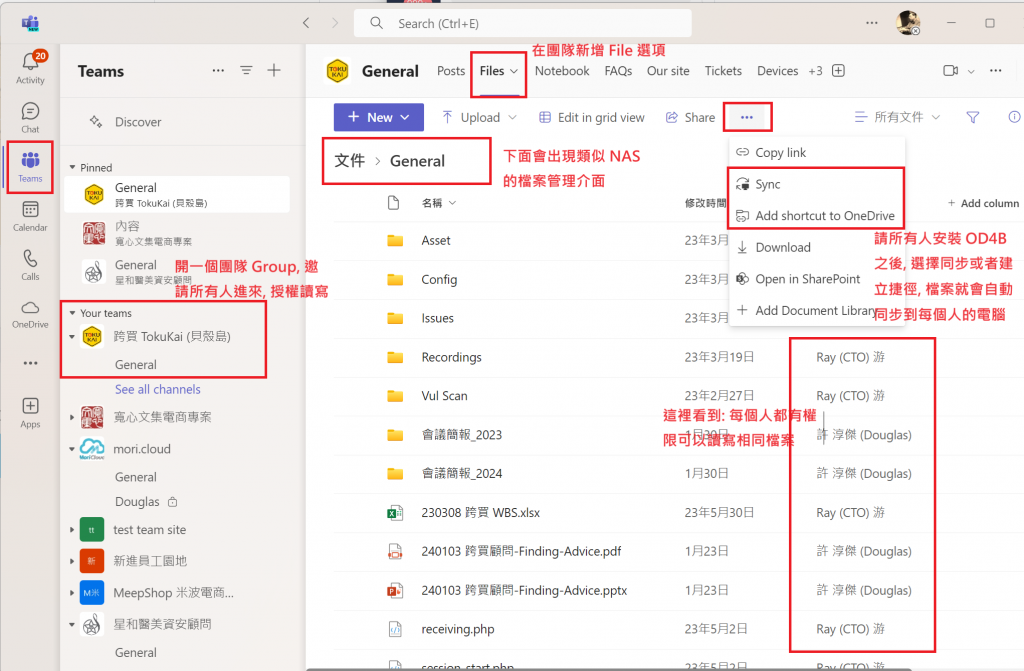
Task: Open Chat in the left rail
Action: pyautogui.click(x=30, y=118)
